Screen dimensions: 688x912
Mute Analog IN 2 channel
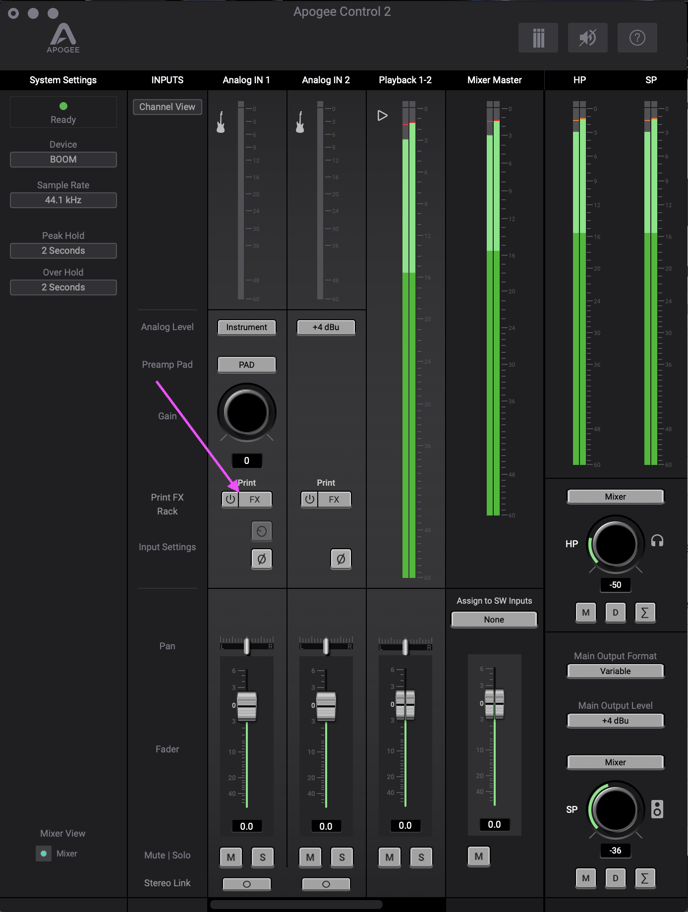tap(310, 857)
